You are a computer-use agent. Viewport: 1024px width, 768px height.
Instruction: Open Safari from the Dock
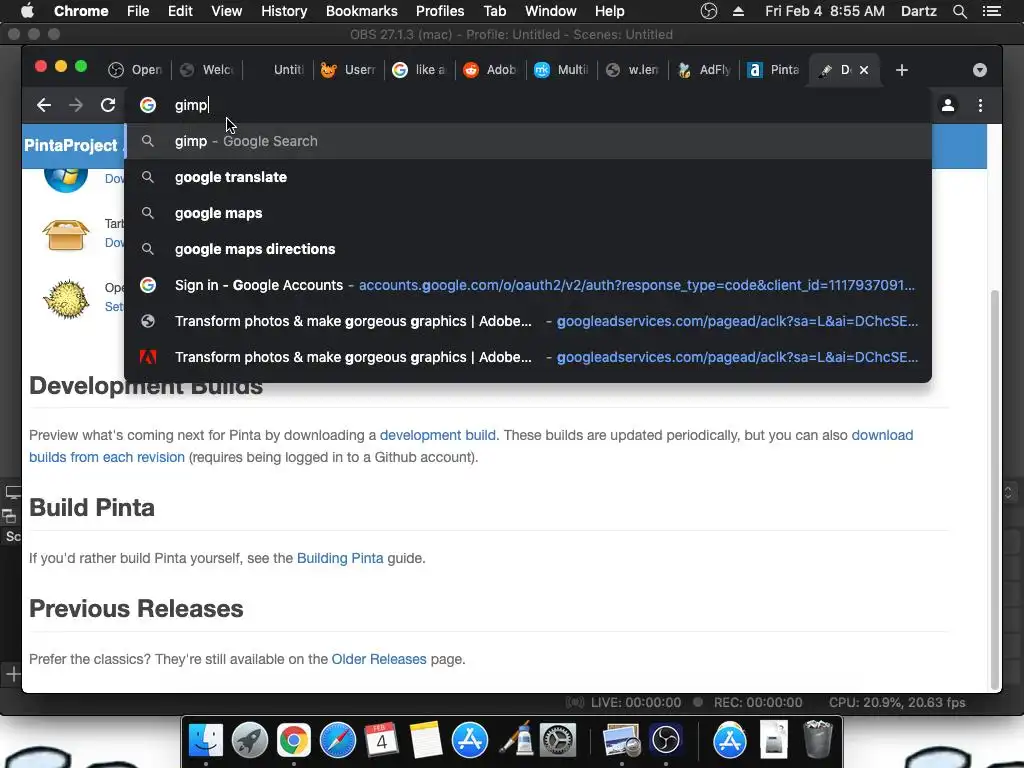pyautogui.click(x=338, y=740)
